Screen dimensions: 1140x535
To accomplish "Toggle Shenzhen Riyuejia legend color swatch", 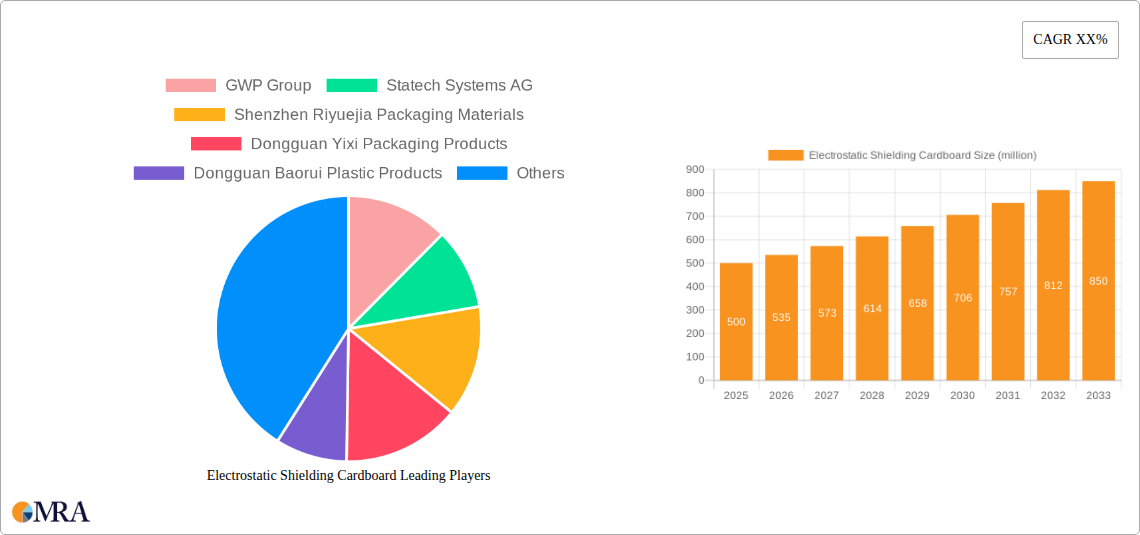I will (199, 115).
